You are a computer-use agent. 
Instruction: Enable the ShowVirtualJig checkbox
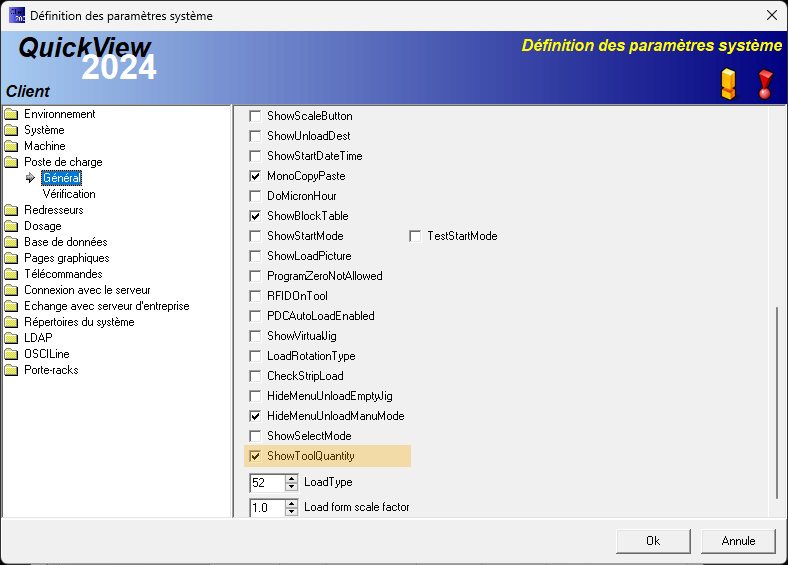[255, 336]
